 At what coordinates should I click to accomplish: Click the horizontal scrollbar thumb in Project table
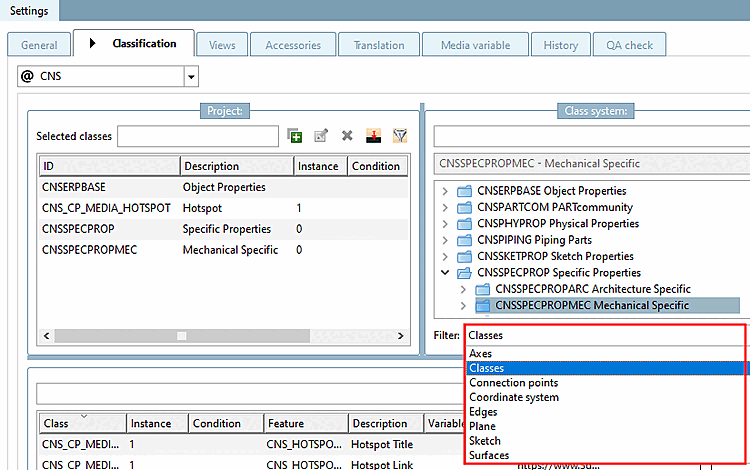182,336
